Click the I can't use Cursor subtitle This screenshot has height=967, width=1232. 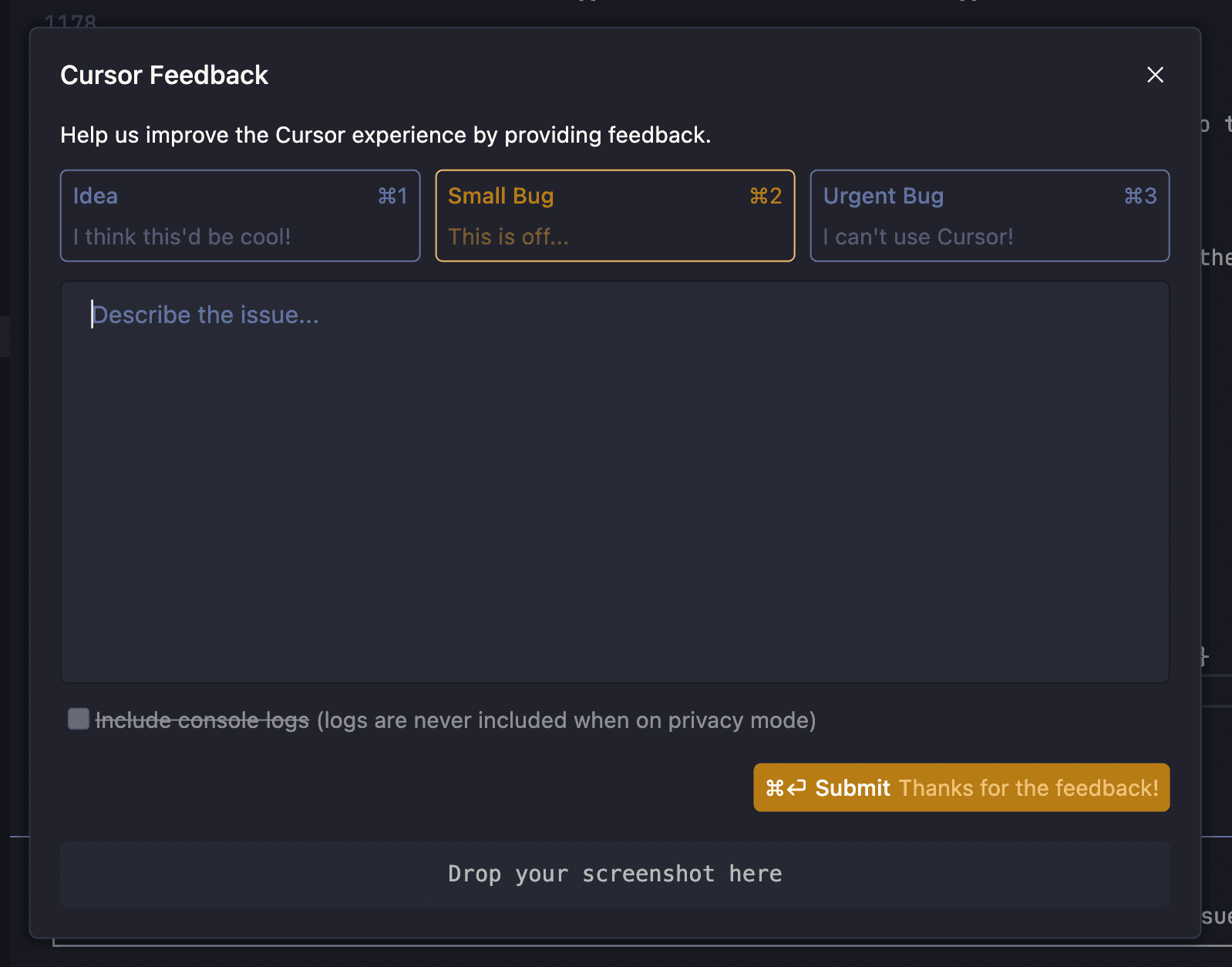(917, 237)
